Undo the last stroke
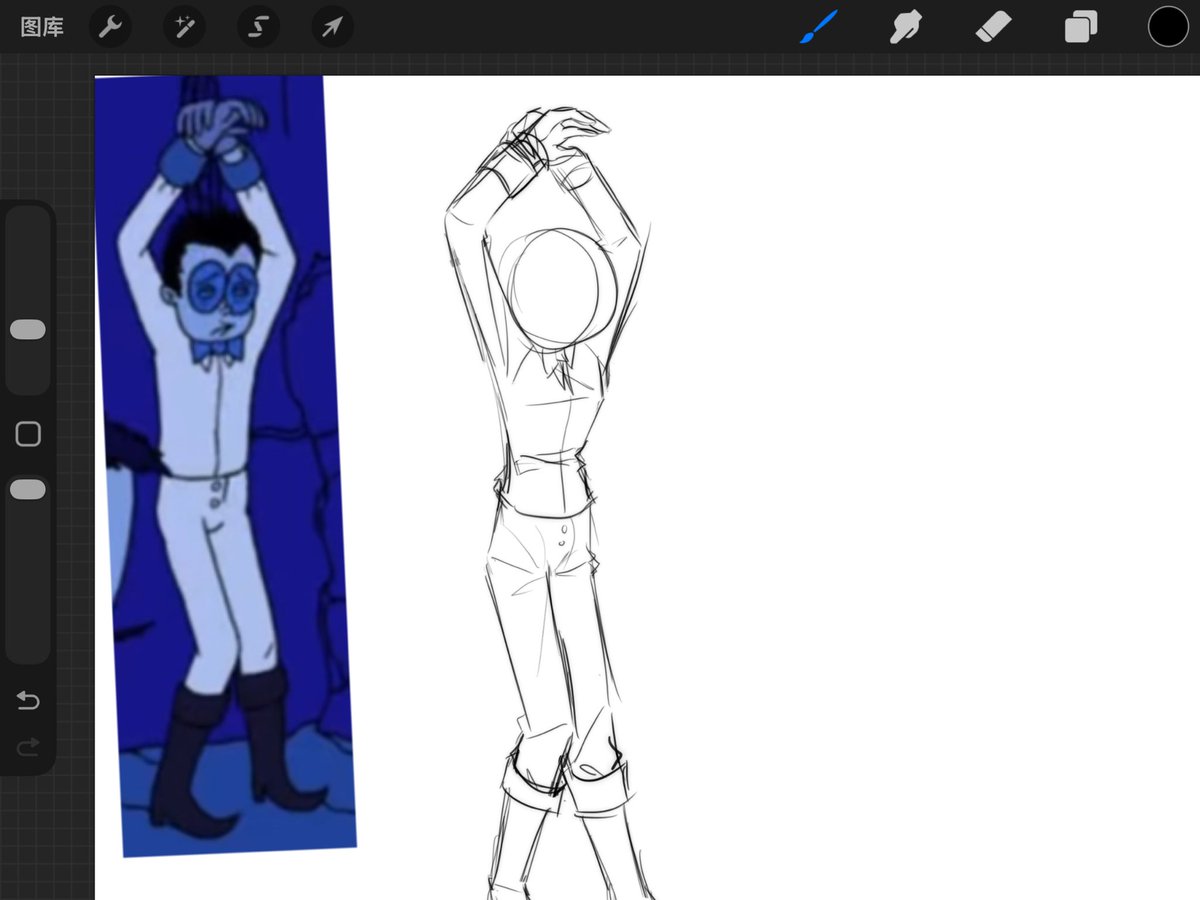 click(28, 700)
